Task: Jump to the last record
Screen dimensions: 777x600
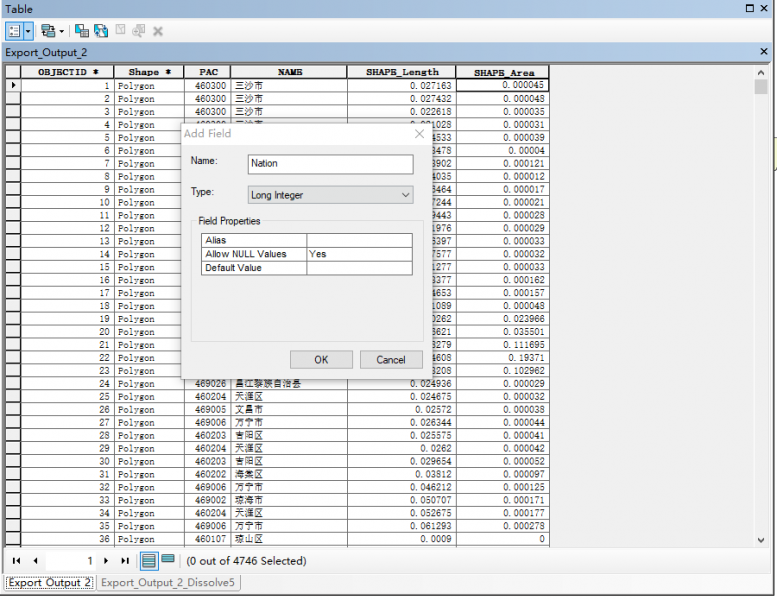Action: (x=125, y=561)
